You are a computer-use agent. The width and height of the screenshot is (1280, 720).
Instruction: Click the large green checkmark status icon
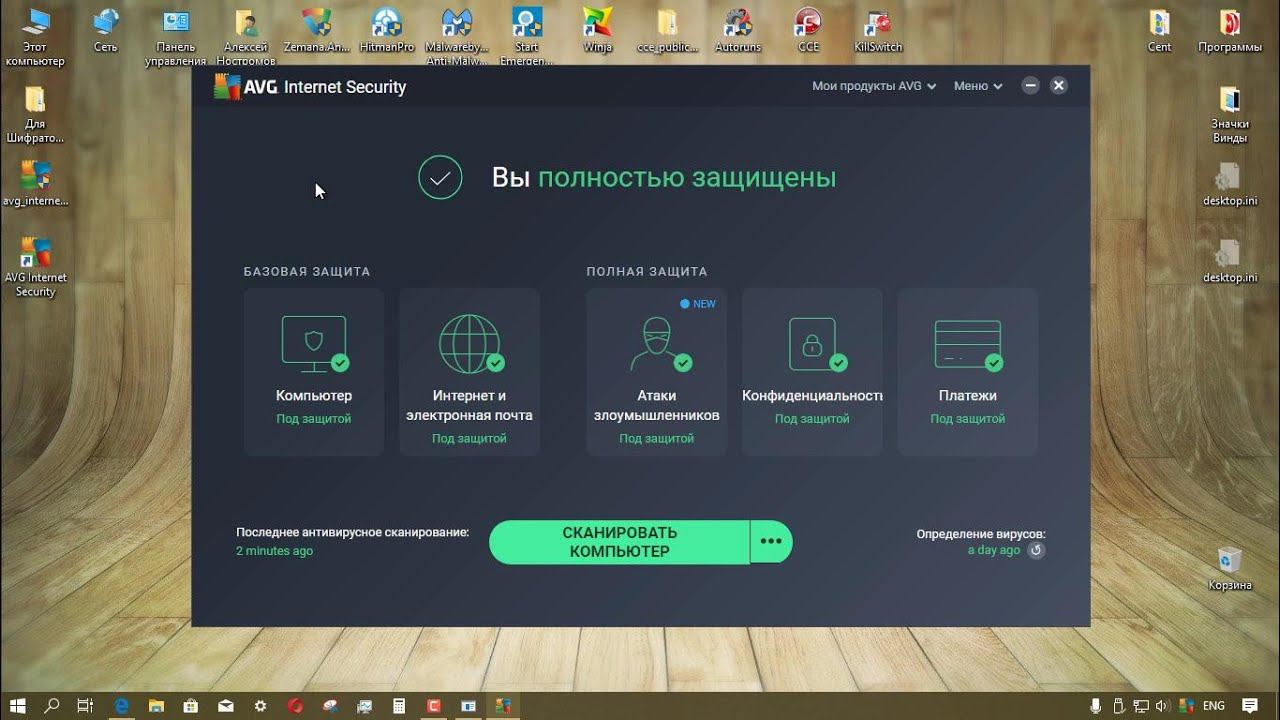point(440,178)
